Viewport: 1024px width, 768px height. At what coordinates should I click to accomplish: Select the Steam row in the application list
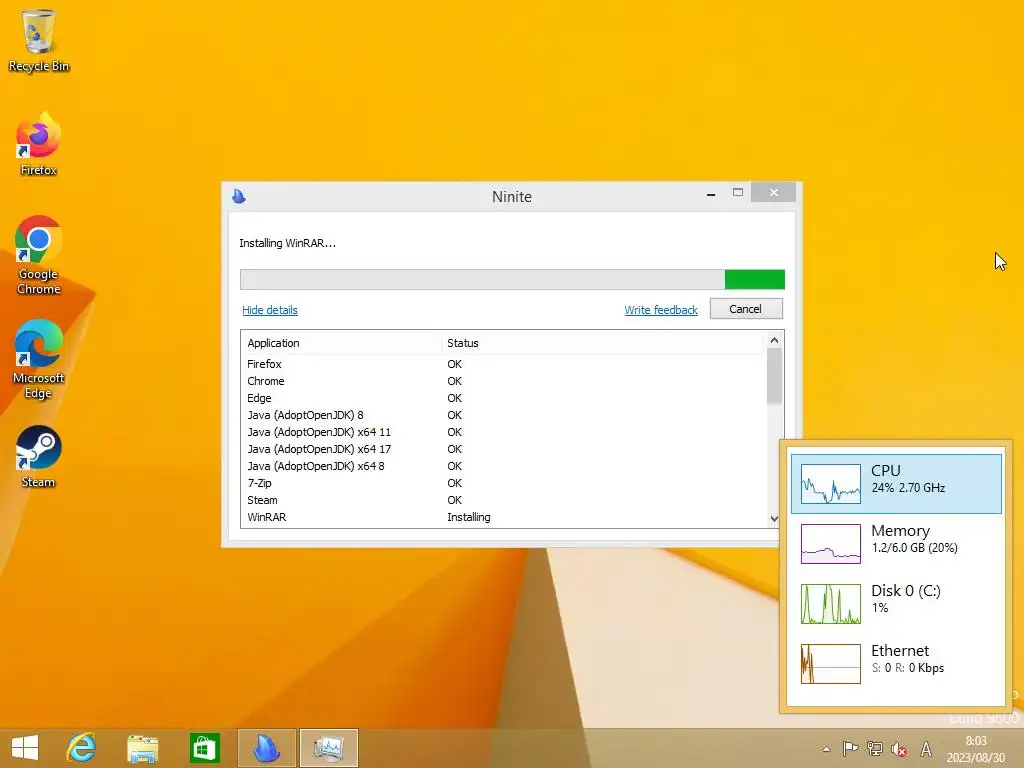point(503,500)
